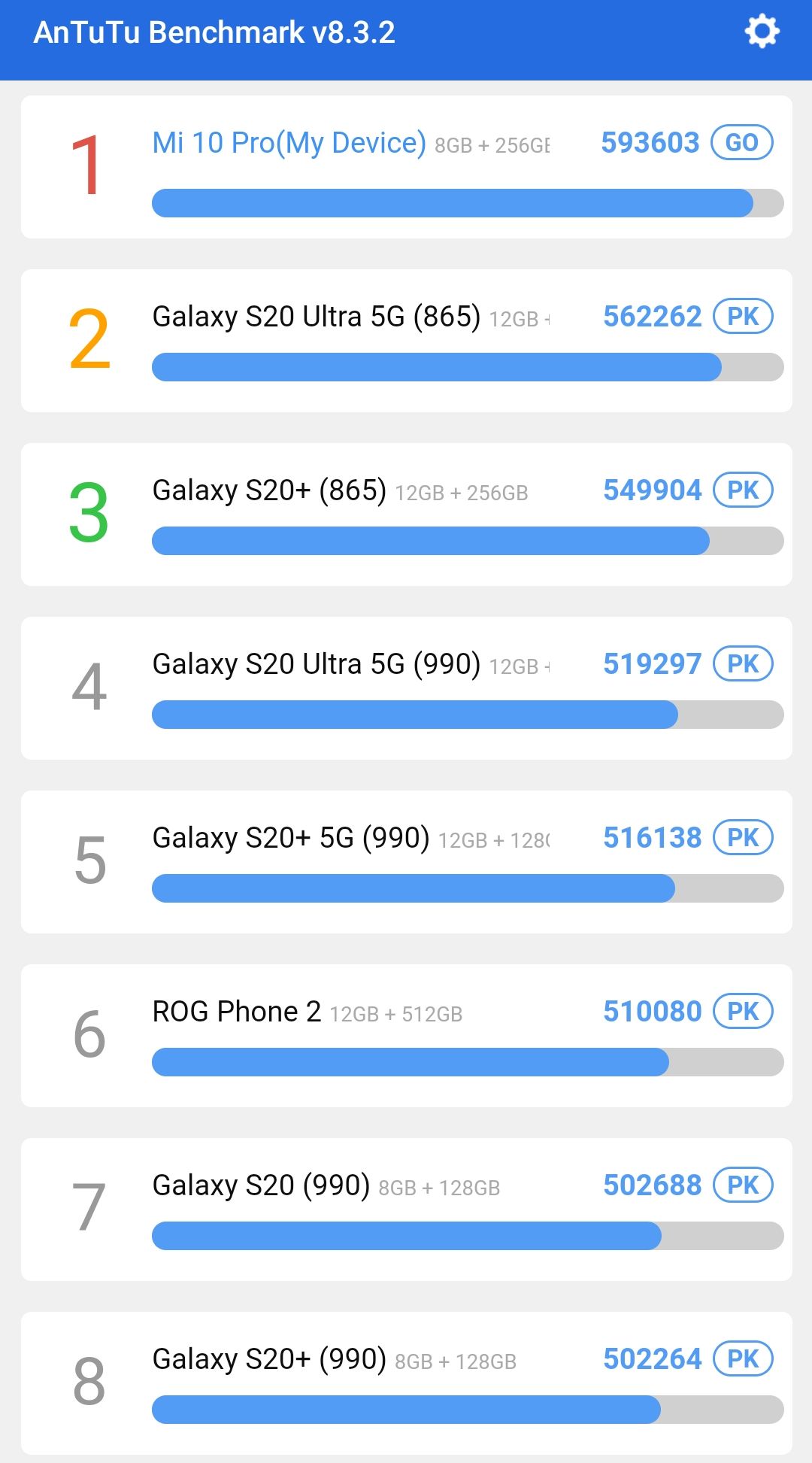Tap the 510080 score value
This screenshot has height=1463, width=812.
(x=652, y=1012)
